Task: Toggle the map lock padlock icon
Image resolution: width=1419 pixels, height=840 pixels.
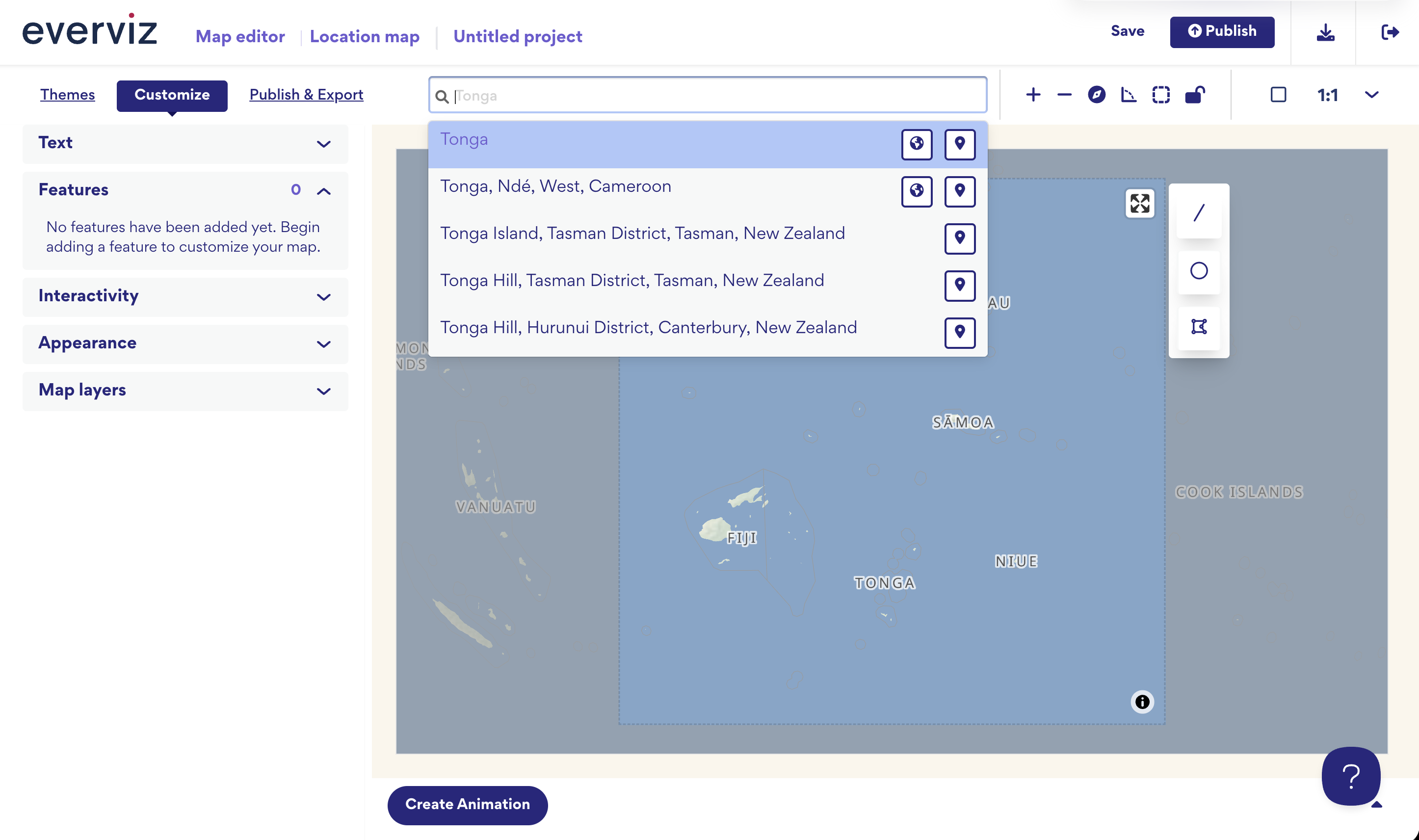Action: click(1194, 95)
